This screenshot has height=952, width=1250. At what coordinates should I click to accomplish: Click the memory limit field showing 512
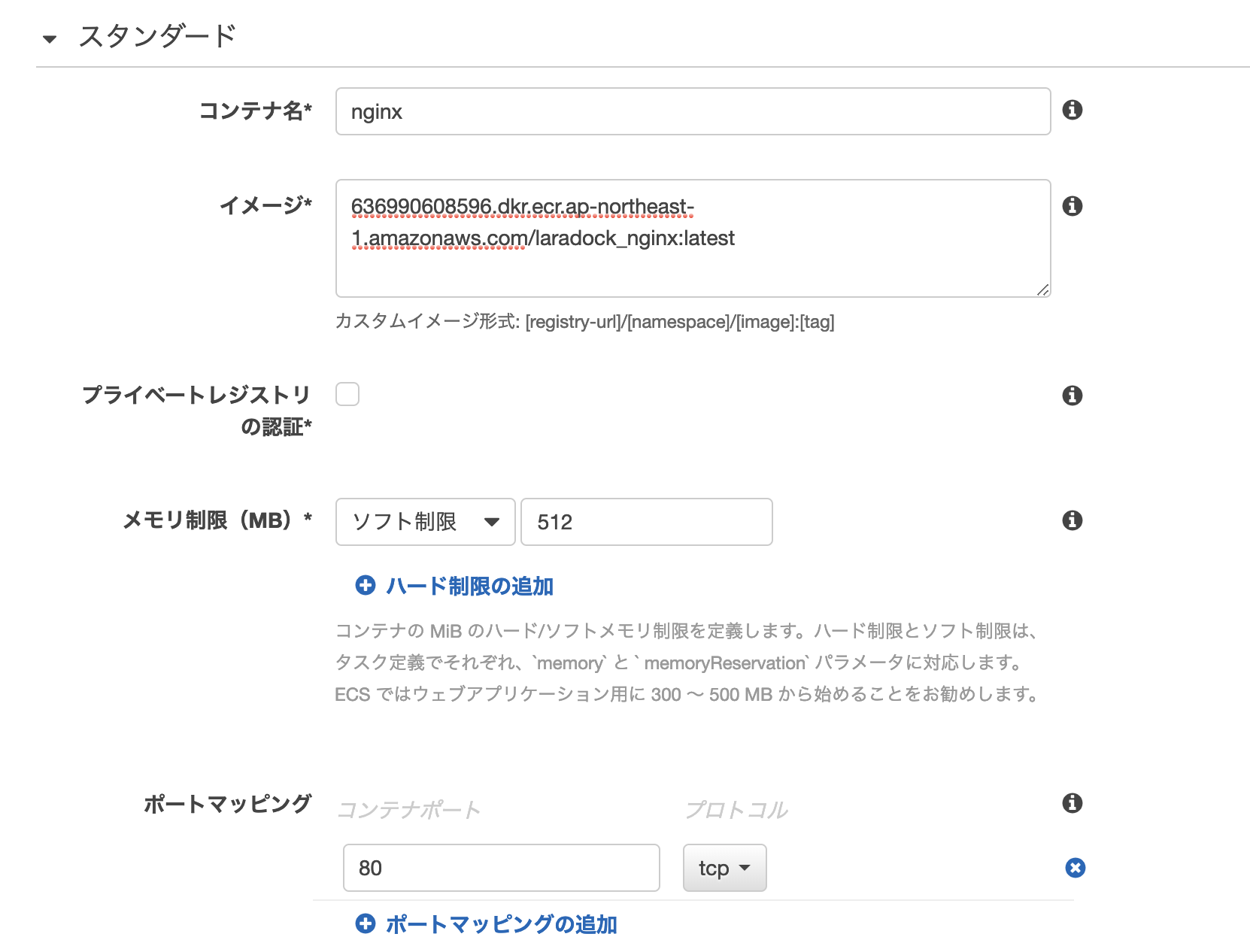pyautogui.click(x=646, y=522)
